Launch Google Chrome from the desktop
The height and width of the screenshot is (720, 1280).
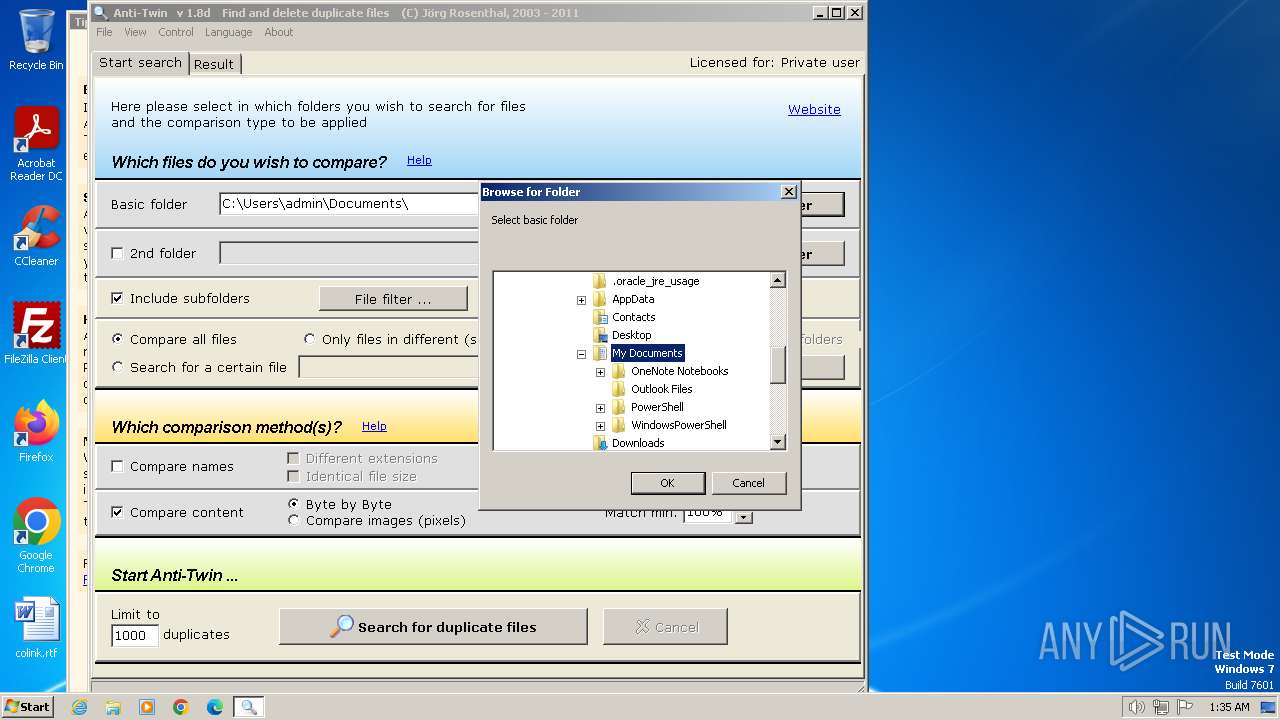(x=36, y=536)
